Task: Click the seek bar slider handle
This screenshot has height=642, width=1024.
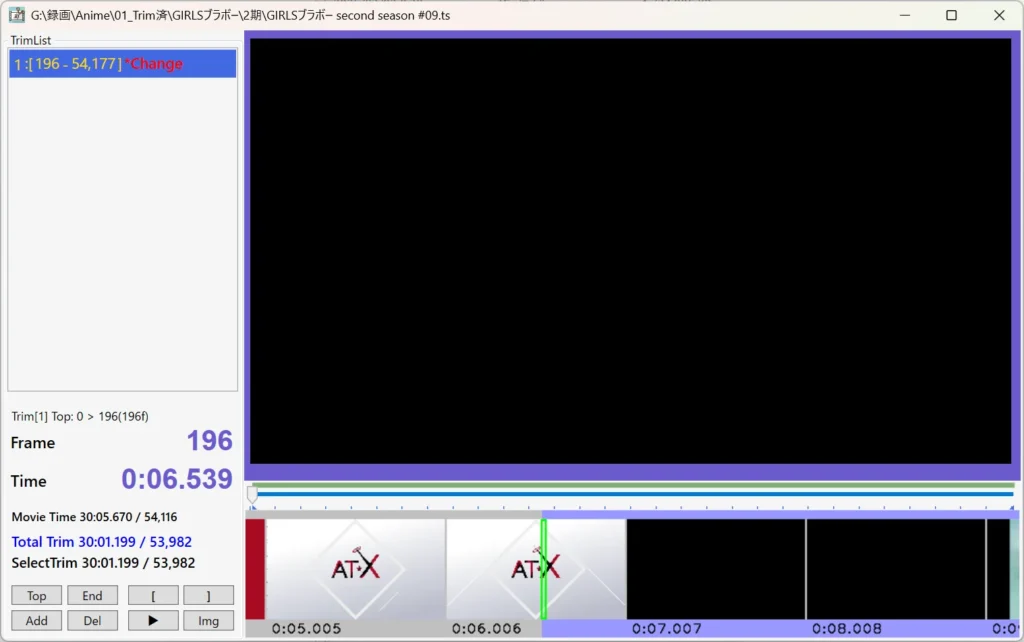Action: pyautogui.click(x=252, y=493)
